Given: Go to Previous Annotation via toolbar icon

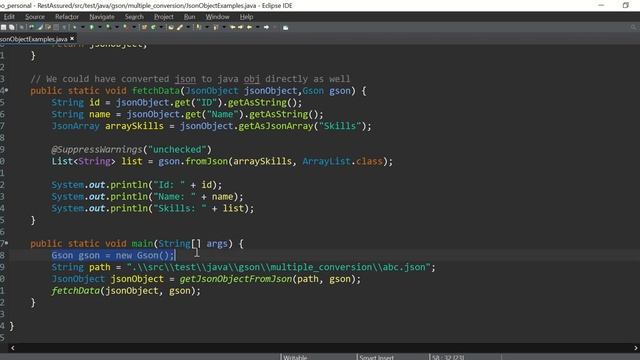Looking at the screenshot, I should tap(215, 27).
